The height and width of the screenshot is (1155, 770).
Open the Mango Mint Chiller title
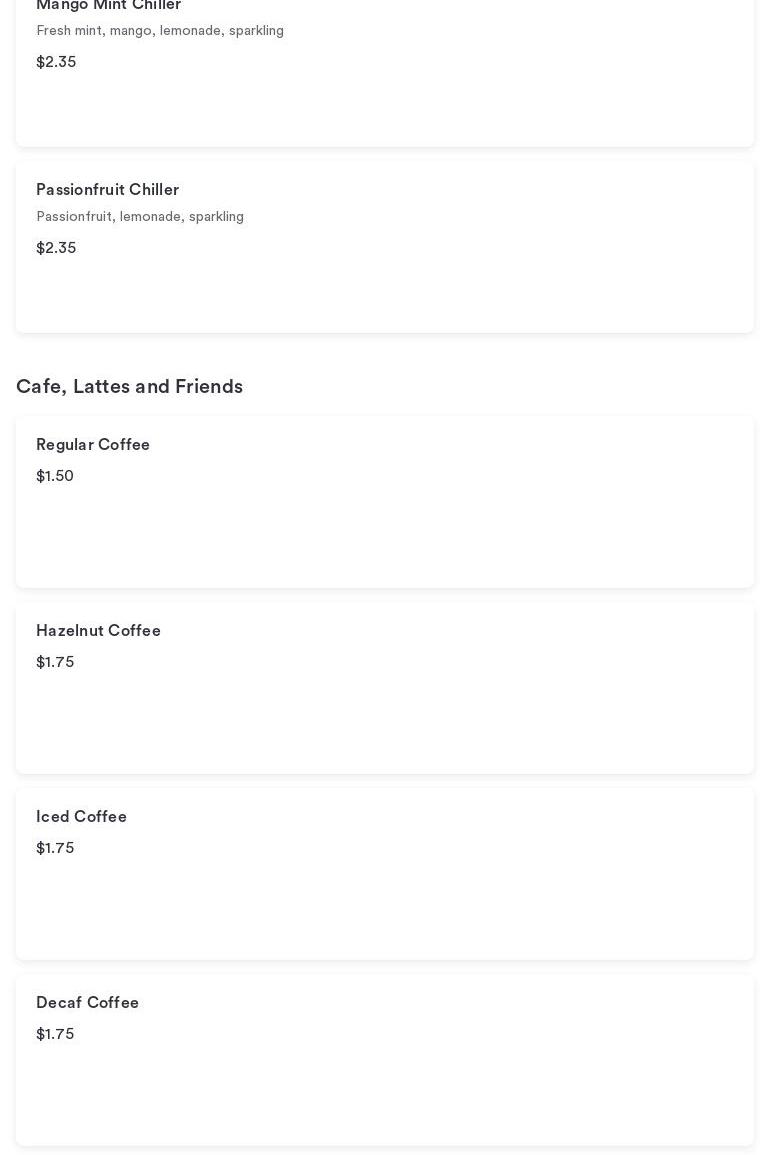click(x=108, y=6)
